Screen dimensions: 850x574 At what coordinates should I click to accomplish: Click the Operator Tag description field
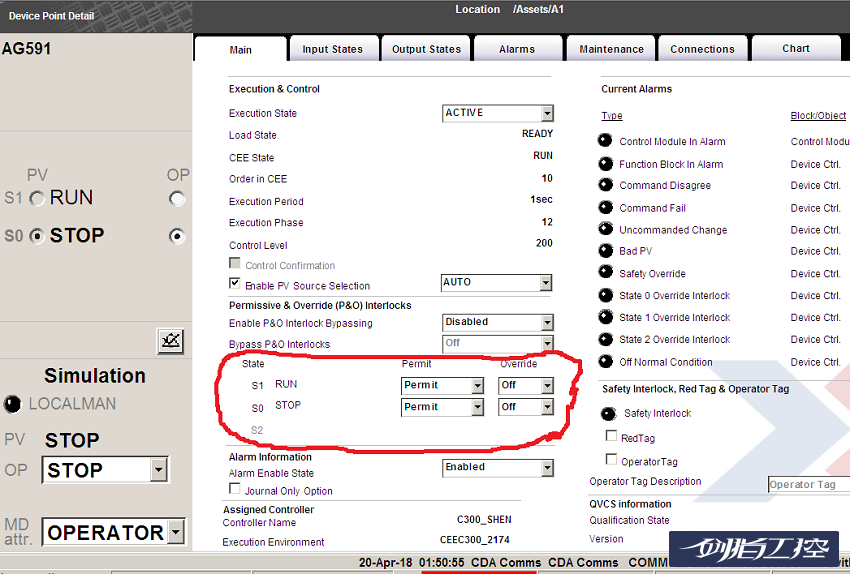pyautogui.click(x=808, y=485)
